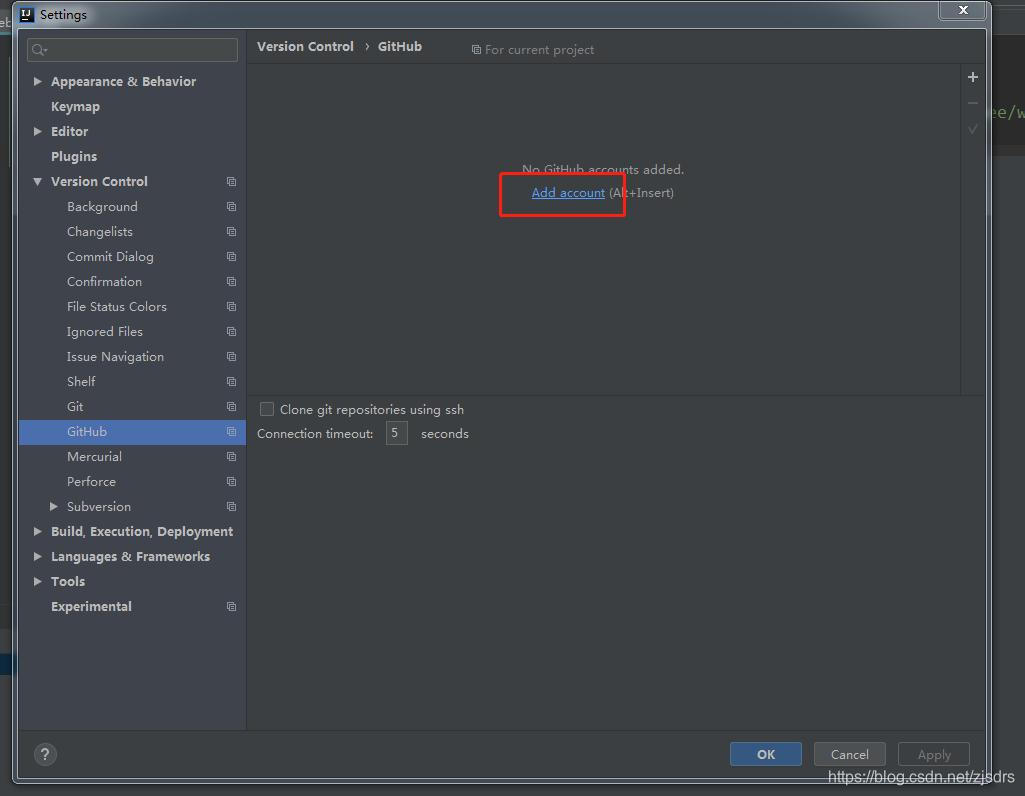Click the project icon beside Shelf
This screenshot has width=1025, height=796.
tap(231, 382)
